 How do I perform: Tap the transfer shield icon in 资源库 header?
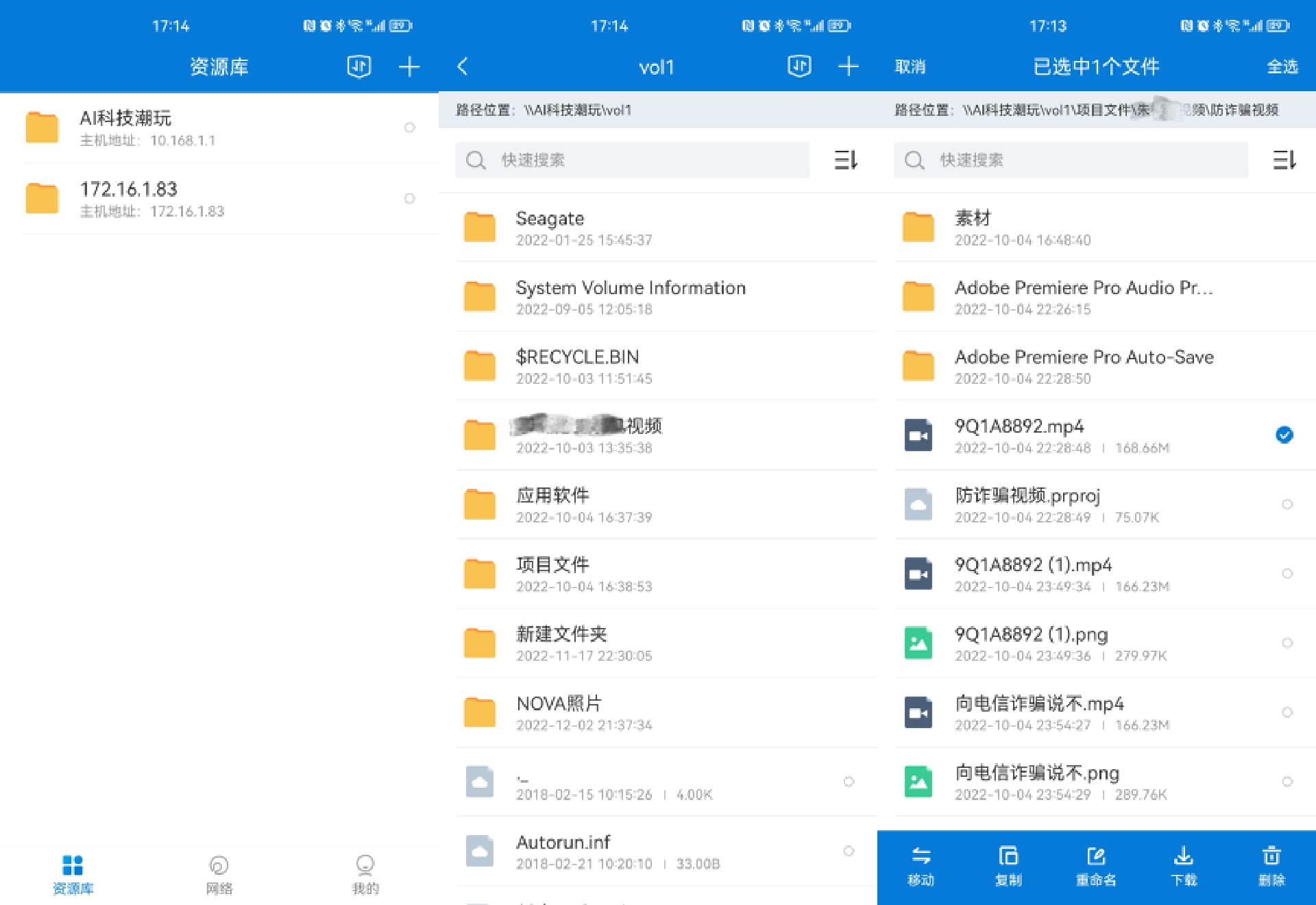[x=359, y=67]
